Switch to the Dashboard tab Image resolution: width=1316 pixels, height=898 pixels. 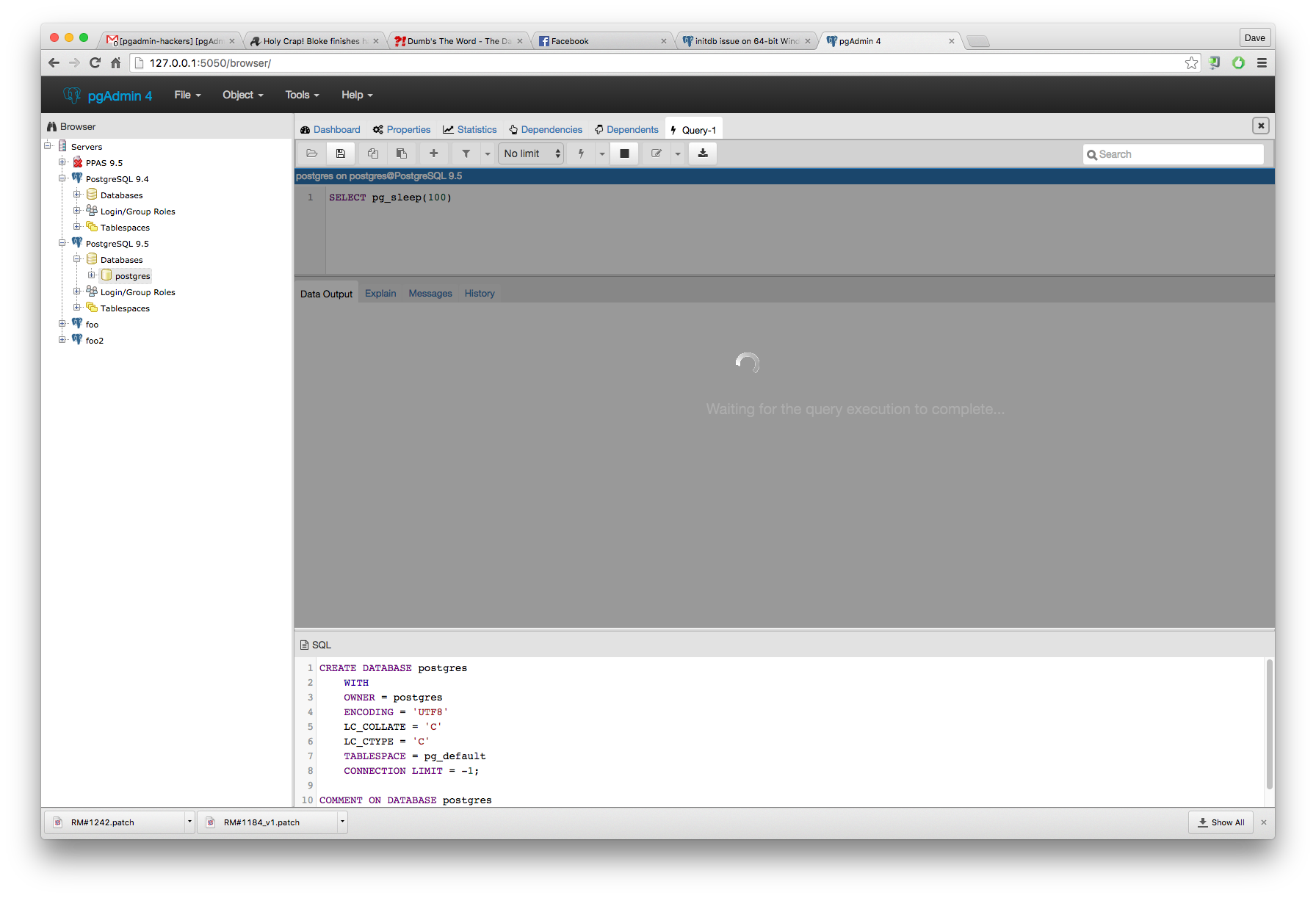tap(330, 130)
